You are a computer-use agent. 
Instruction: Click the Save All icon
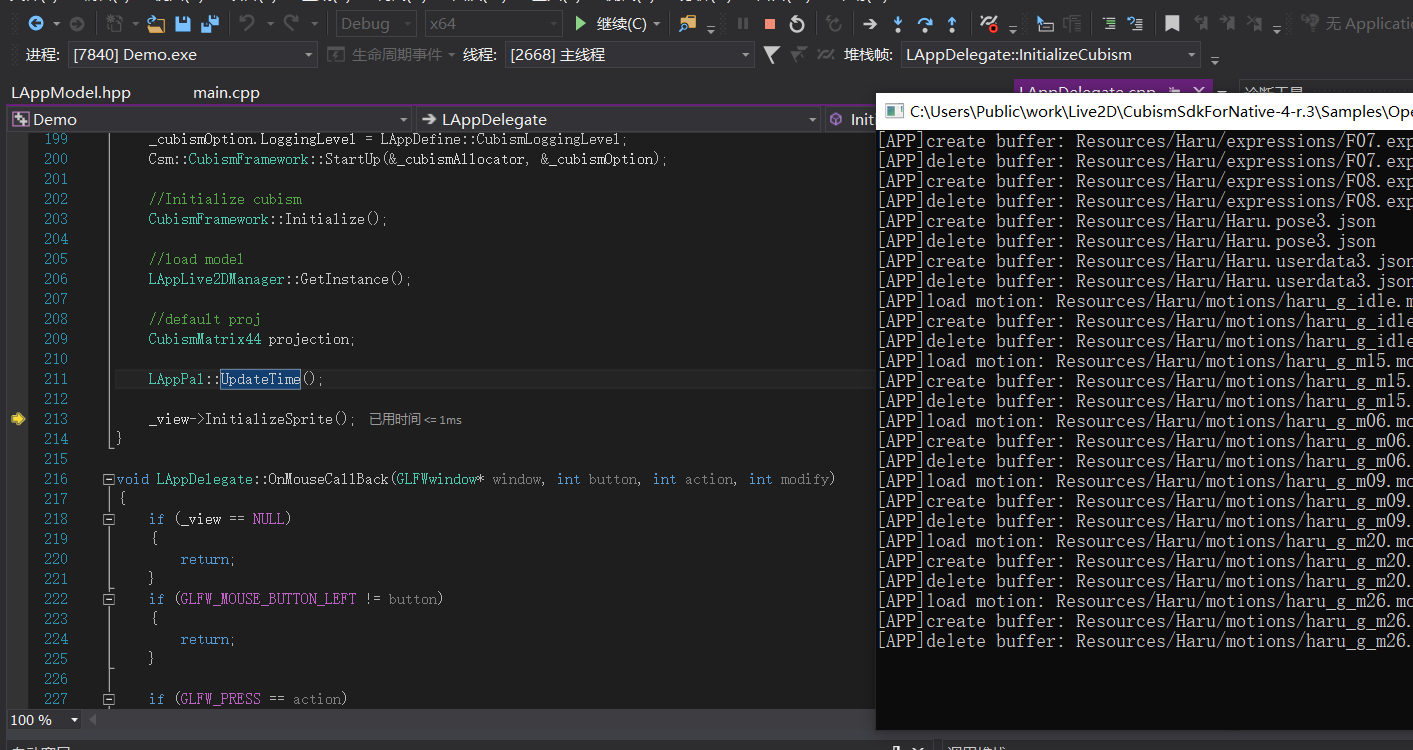(x=210, y=23)
